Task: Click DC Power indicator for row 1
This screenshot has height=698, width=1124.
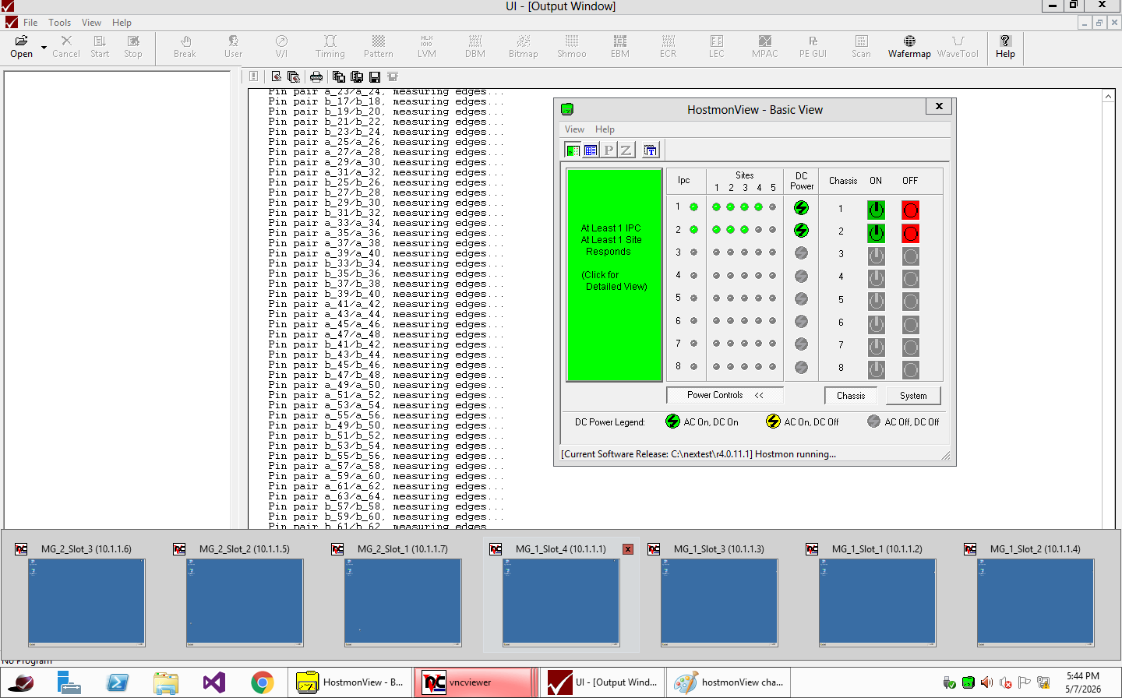Action: [801, 208]
